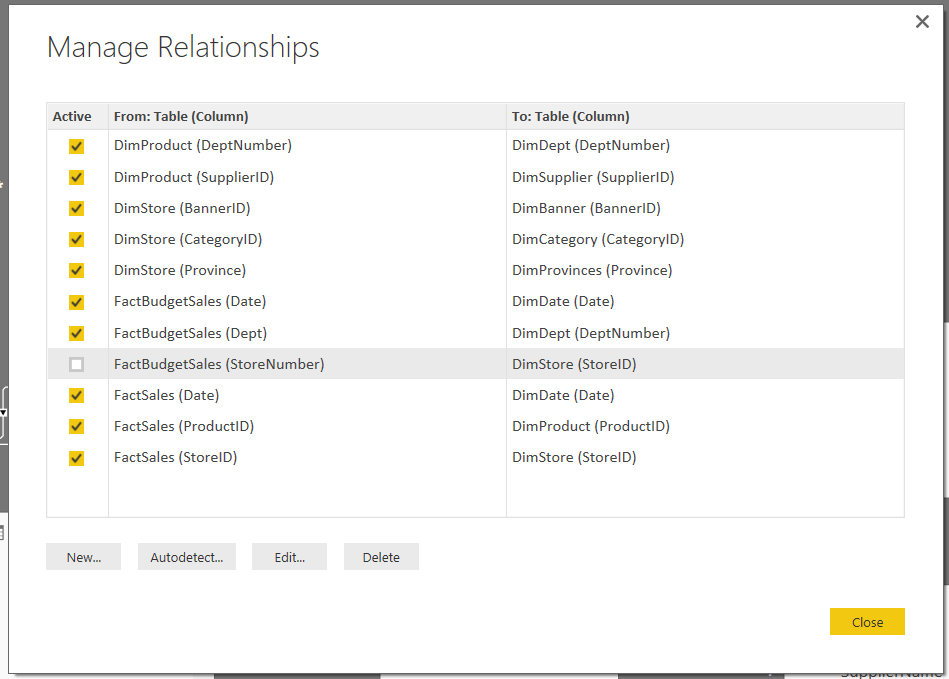Toggle FactSales (Date) active checkbox
This screenshot has width=949, height=679.
[76, 395]
